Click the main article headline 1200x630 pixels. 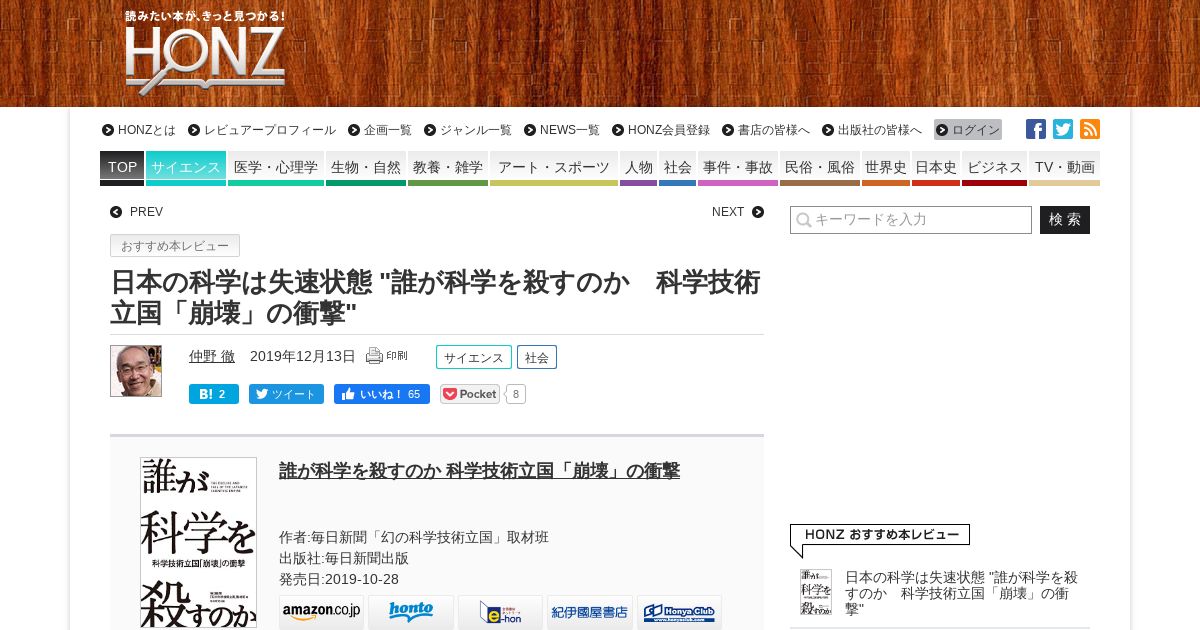[x=436, y=298]
